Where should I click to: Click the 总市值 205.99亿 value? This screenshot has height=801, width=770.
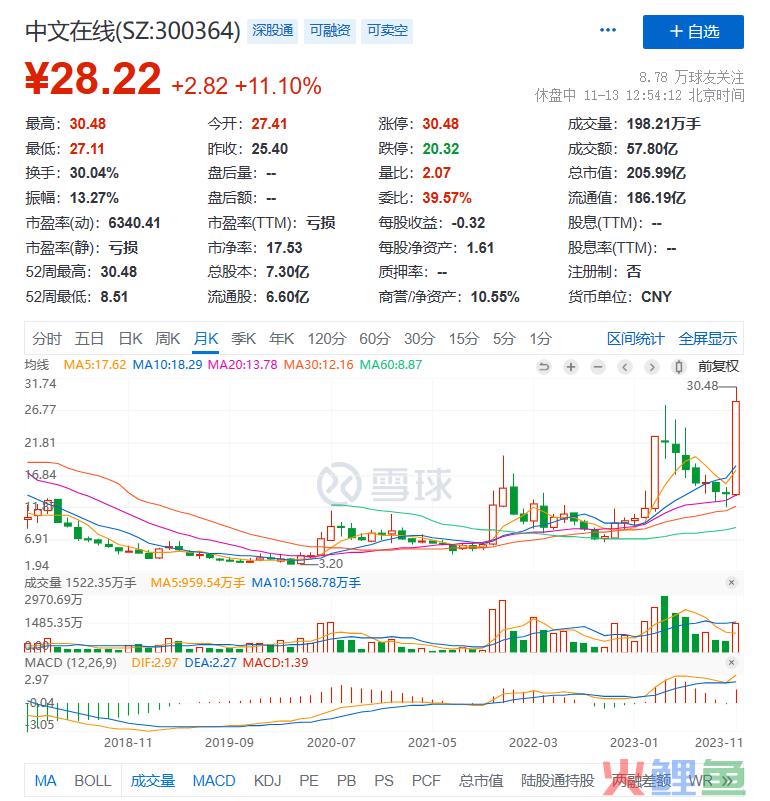tap(656, 173)
